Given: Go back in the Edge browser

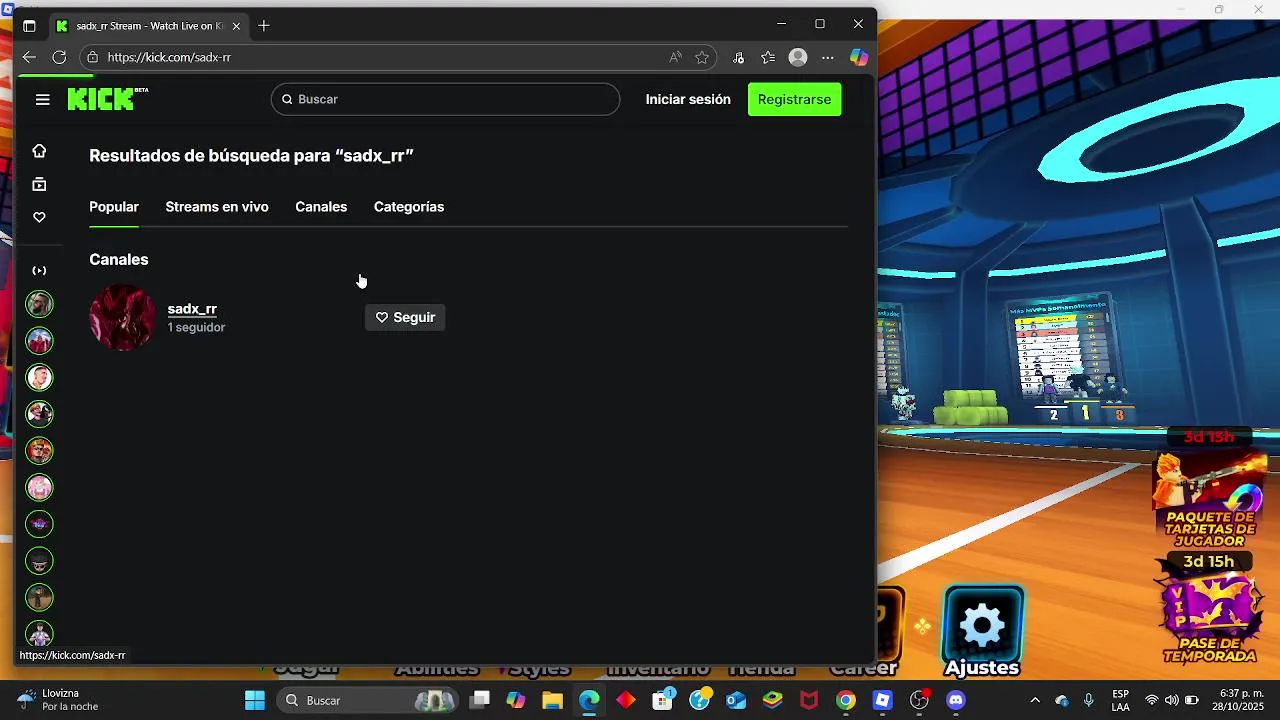Looking at the screenshot, I should (29, 57).
